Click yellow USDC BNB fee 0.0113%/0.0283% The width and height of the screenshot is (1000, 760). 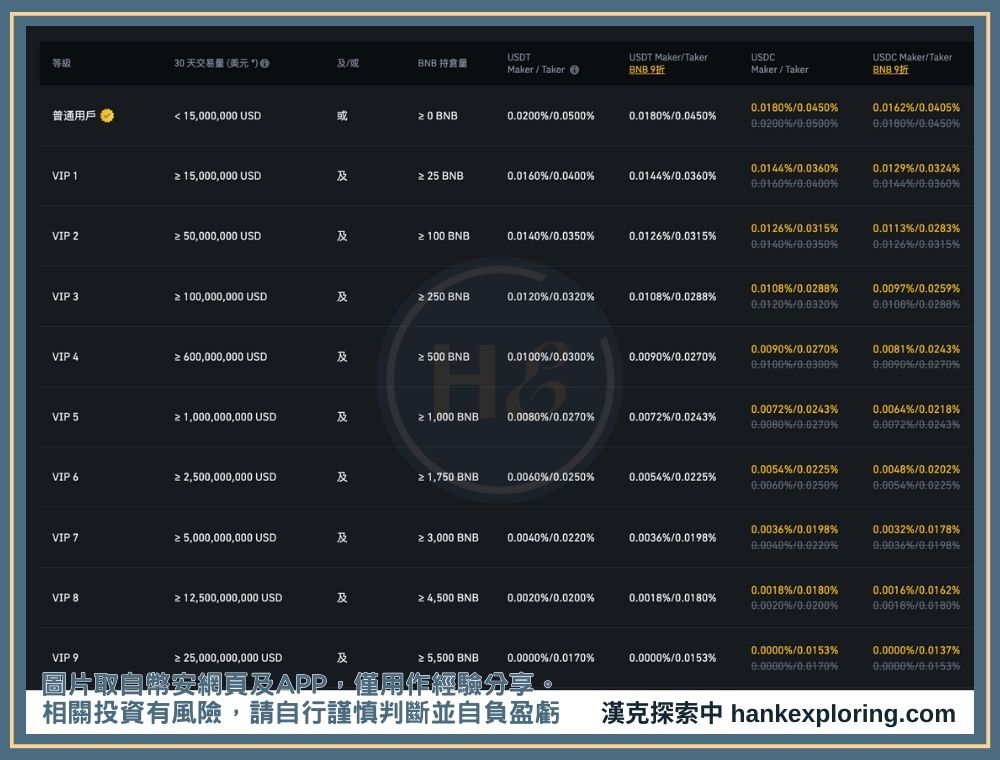[x=916, y=228]
